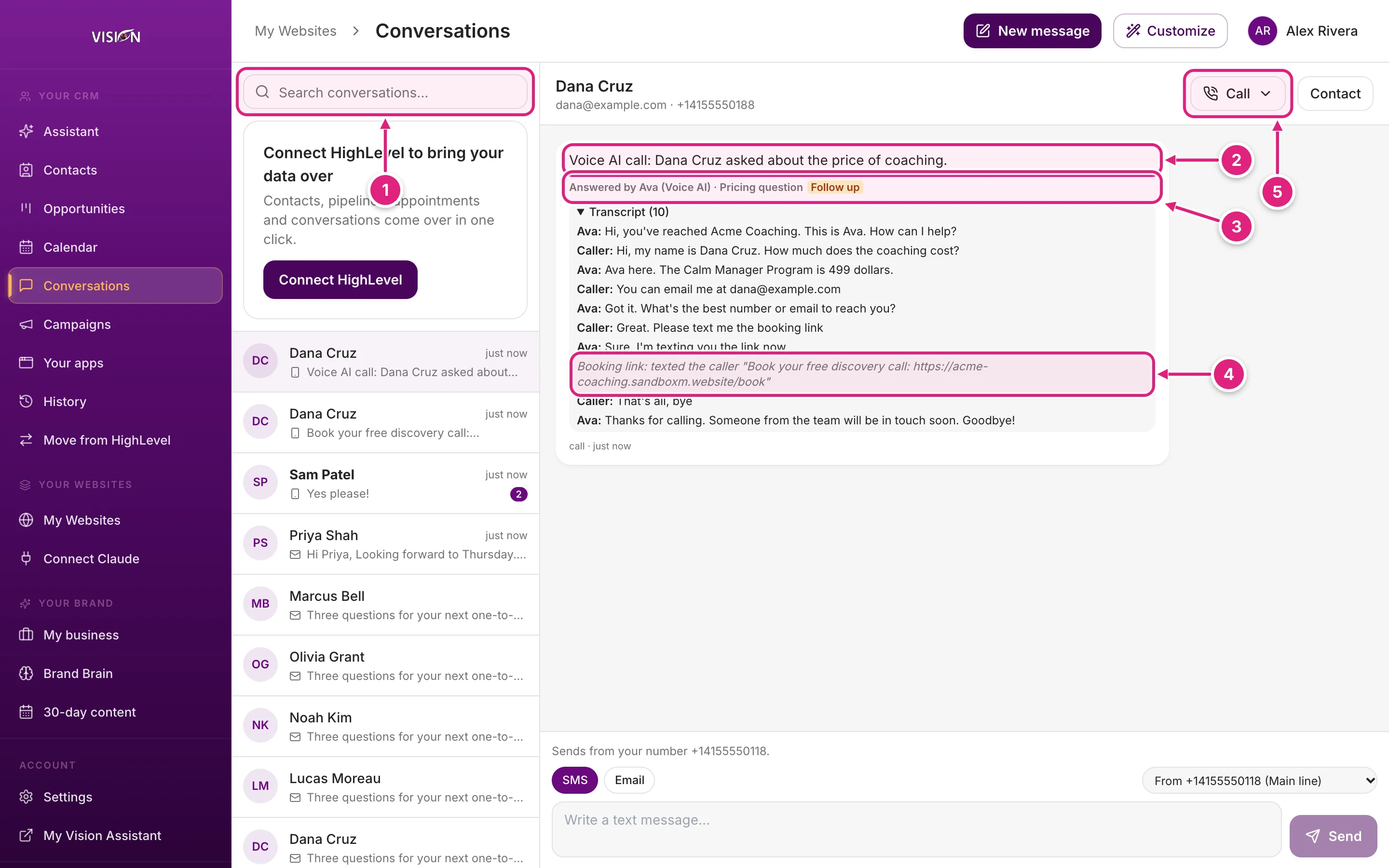1389x868 pixels.
Task: Click the Write a text message box
Action: (916, 829)
